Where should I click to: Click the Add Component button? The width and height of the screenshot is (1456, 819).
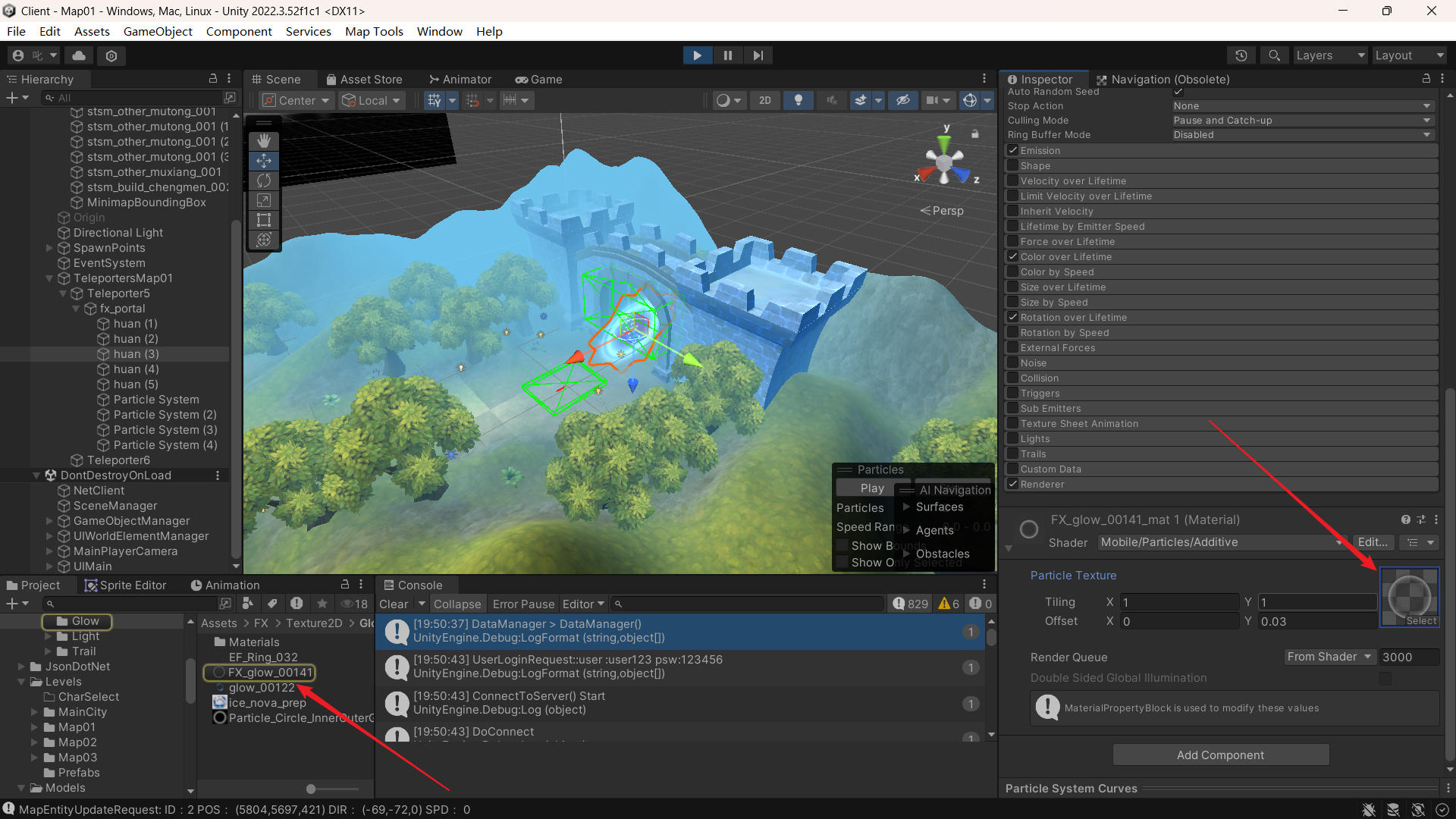(x=1220, y=755)
